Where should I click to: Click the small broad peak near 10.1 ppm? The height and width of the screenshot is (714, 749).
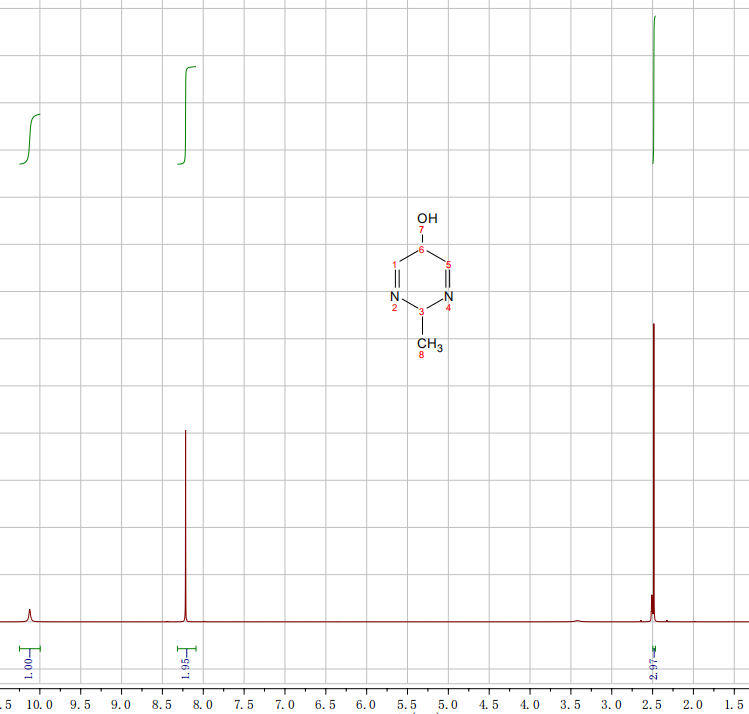pos(30,614)
